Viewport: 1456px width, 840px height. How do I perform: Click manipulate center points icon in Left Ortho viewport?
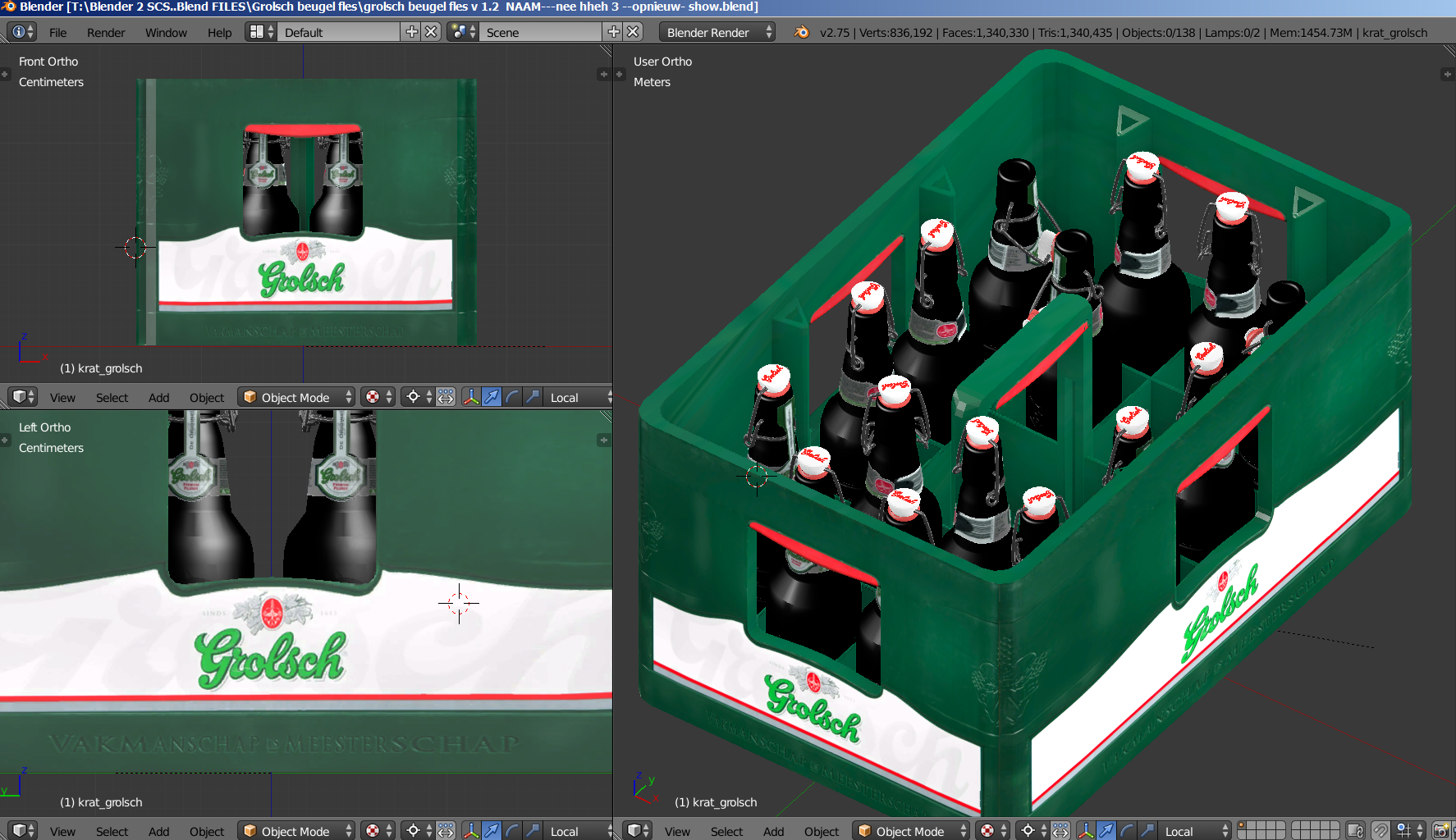(x=446, y=831)
